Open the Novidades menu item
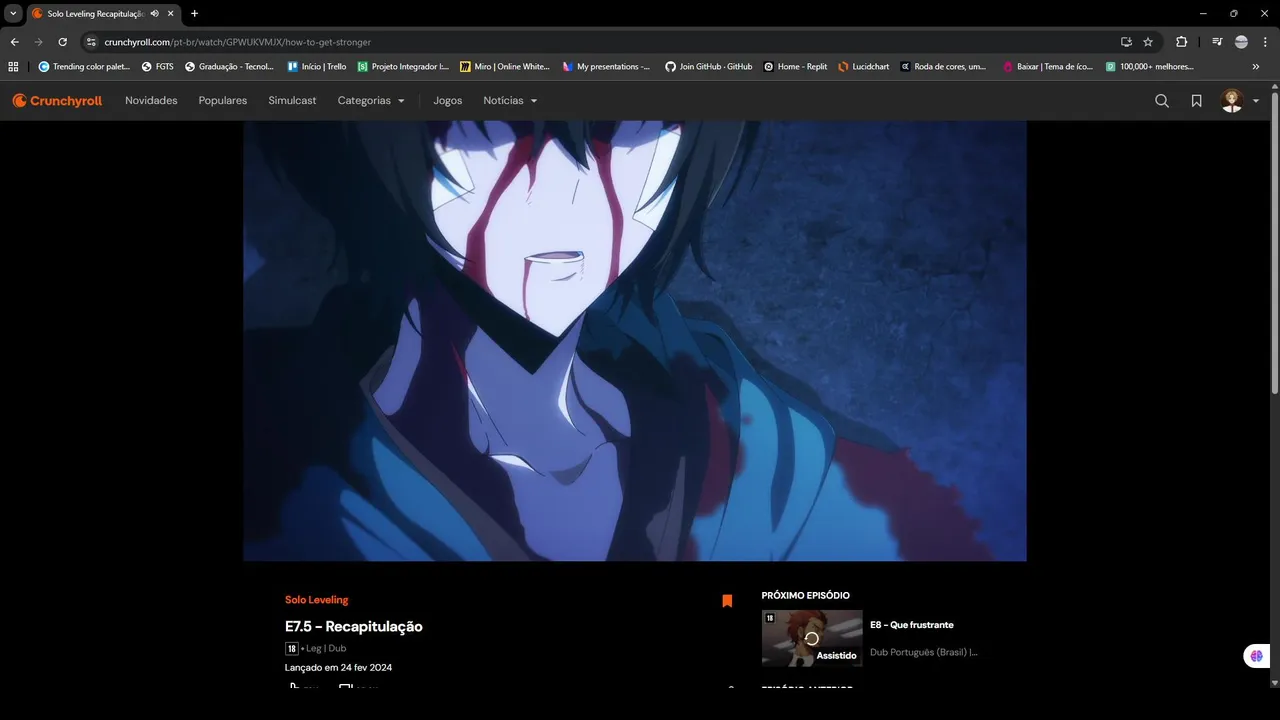The width and height of the screenshot is (1280, 720). coord(151,101)
